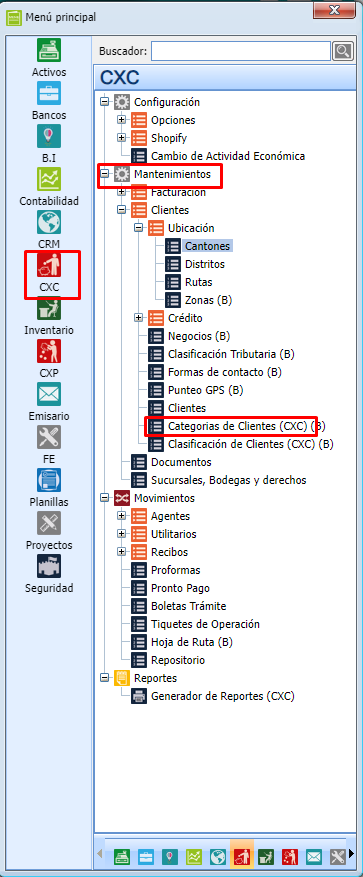
Task: Expand the Opciones node
Action: (x=121, y=120)
